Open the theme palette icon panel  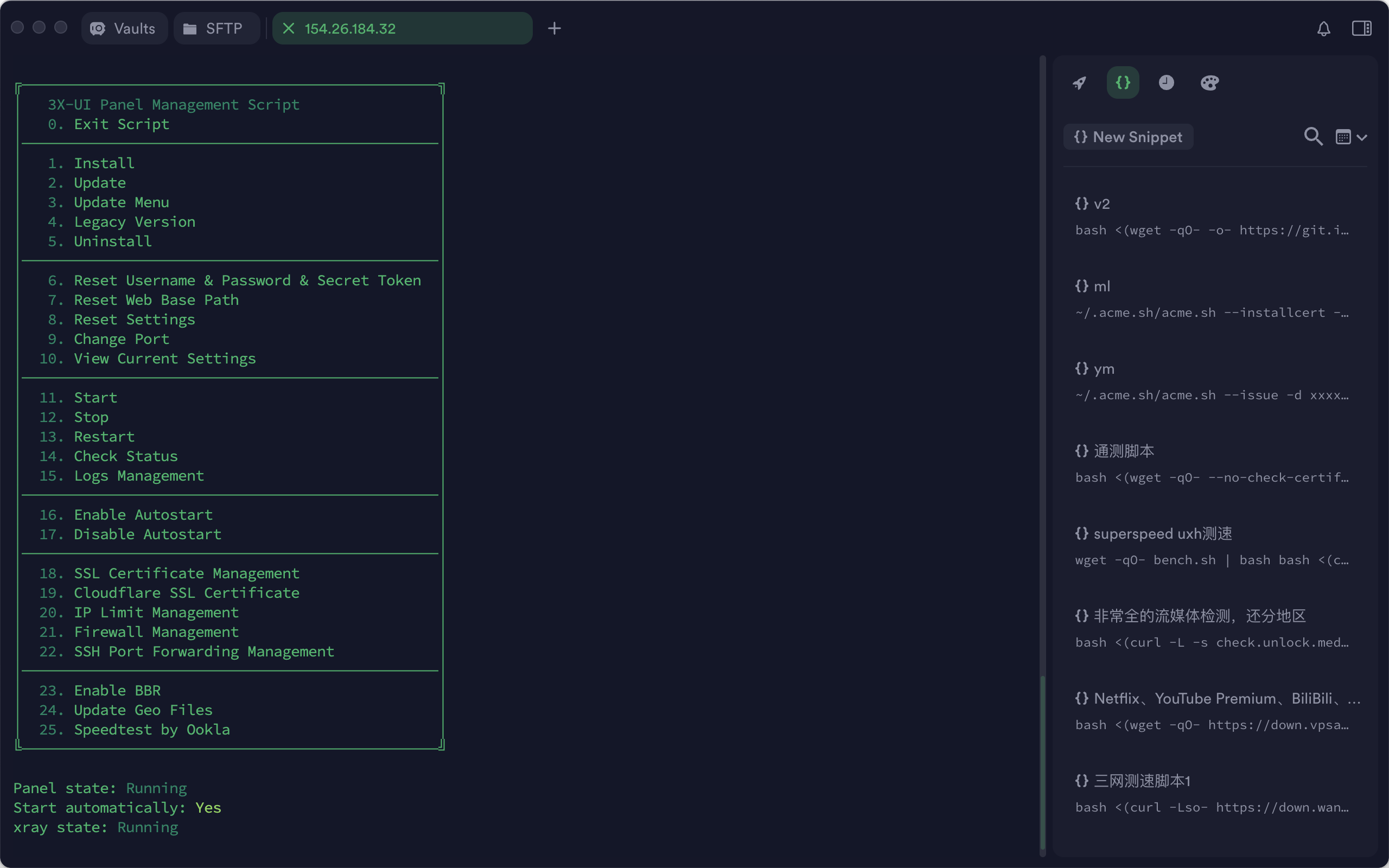[x=1209, y=82]
